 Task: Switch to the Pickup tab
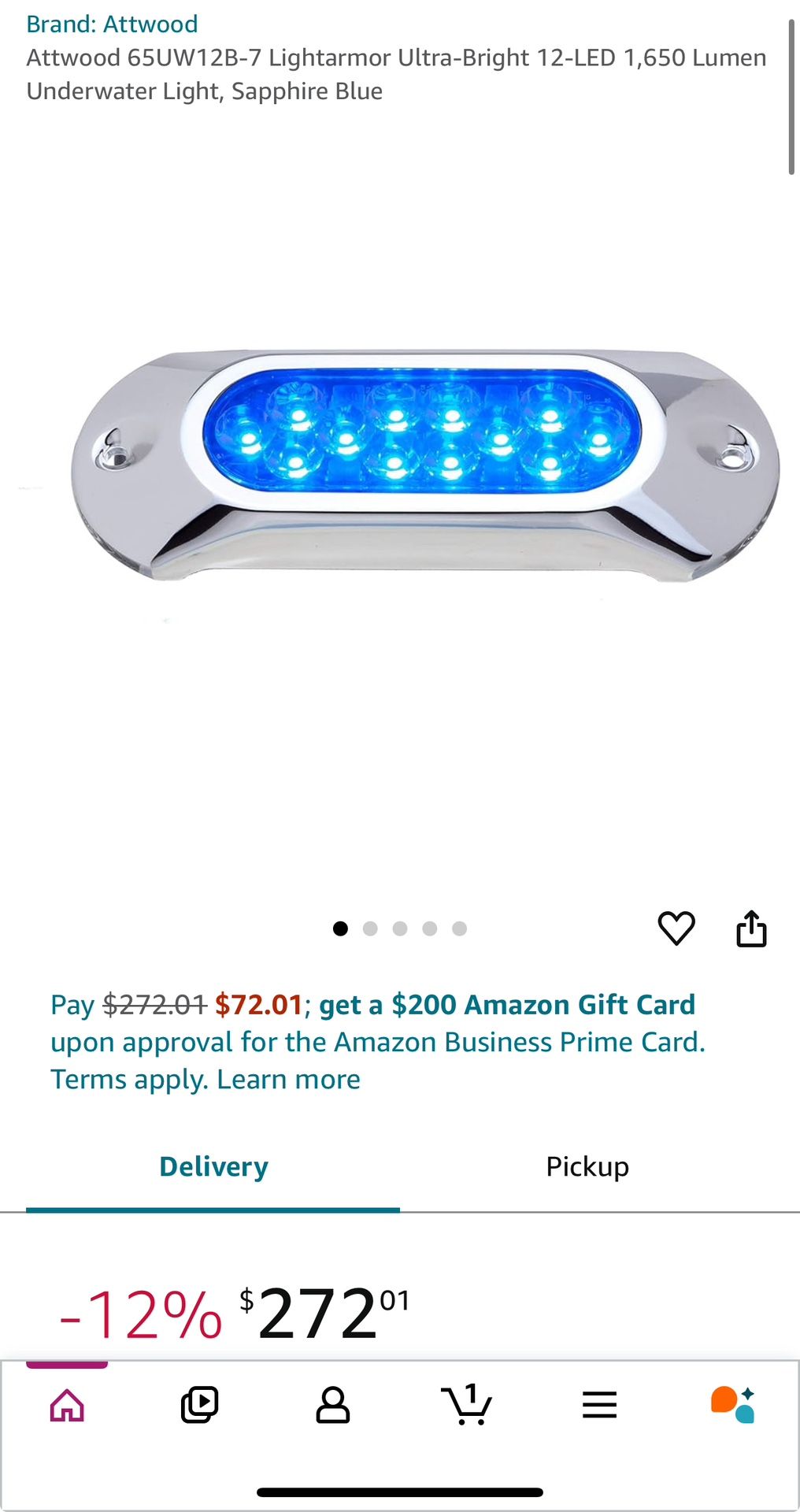[x=587, y=1166]
